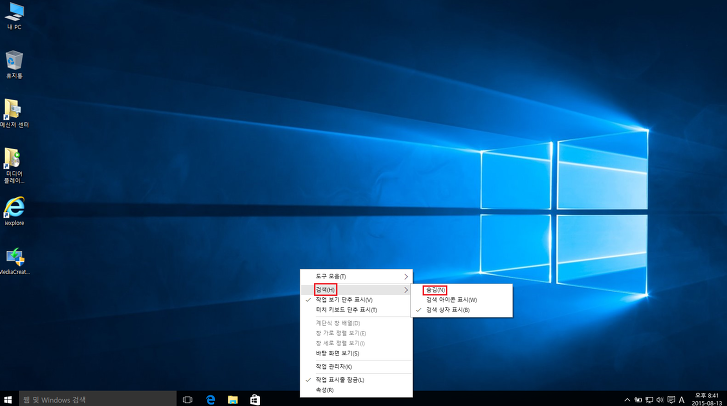Open the Windows Store taskbar icon
Viewport: 727px width, 406px height.
click(x=255, y=399)
